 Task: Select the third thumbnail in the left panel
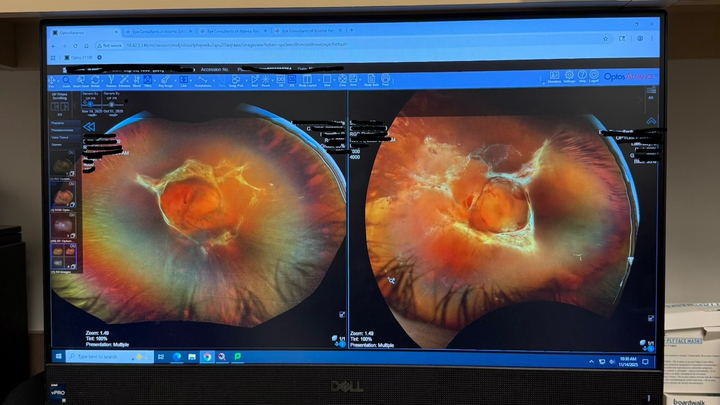click(x=63, y=222)
